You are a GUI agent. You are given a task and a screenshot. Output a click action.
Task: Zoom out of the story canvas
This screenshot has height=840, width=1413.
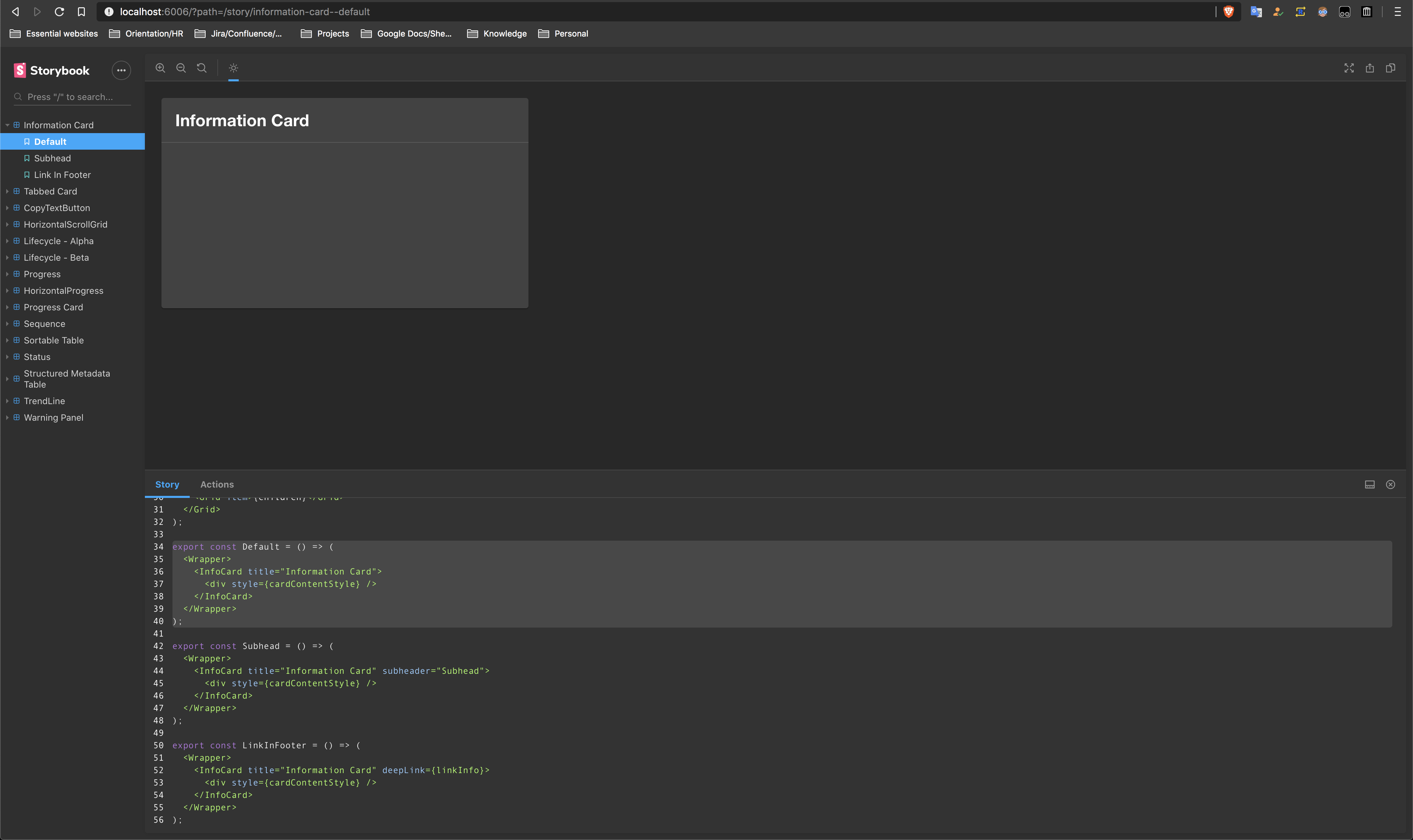[180, 68]
